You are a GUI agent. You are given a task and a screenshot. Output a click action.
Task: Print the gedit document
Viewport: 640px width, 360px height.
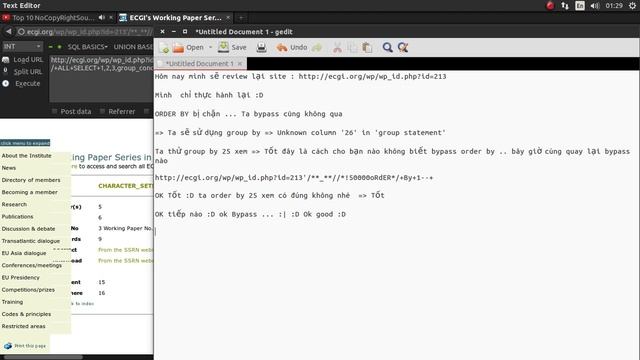261,48
